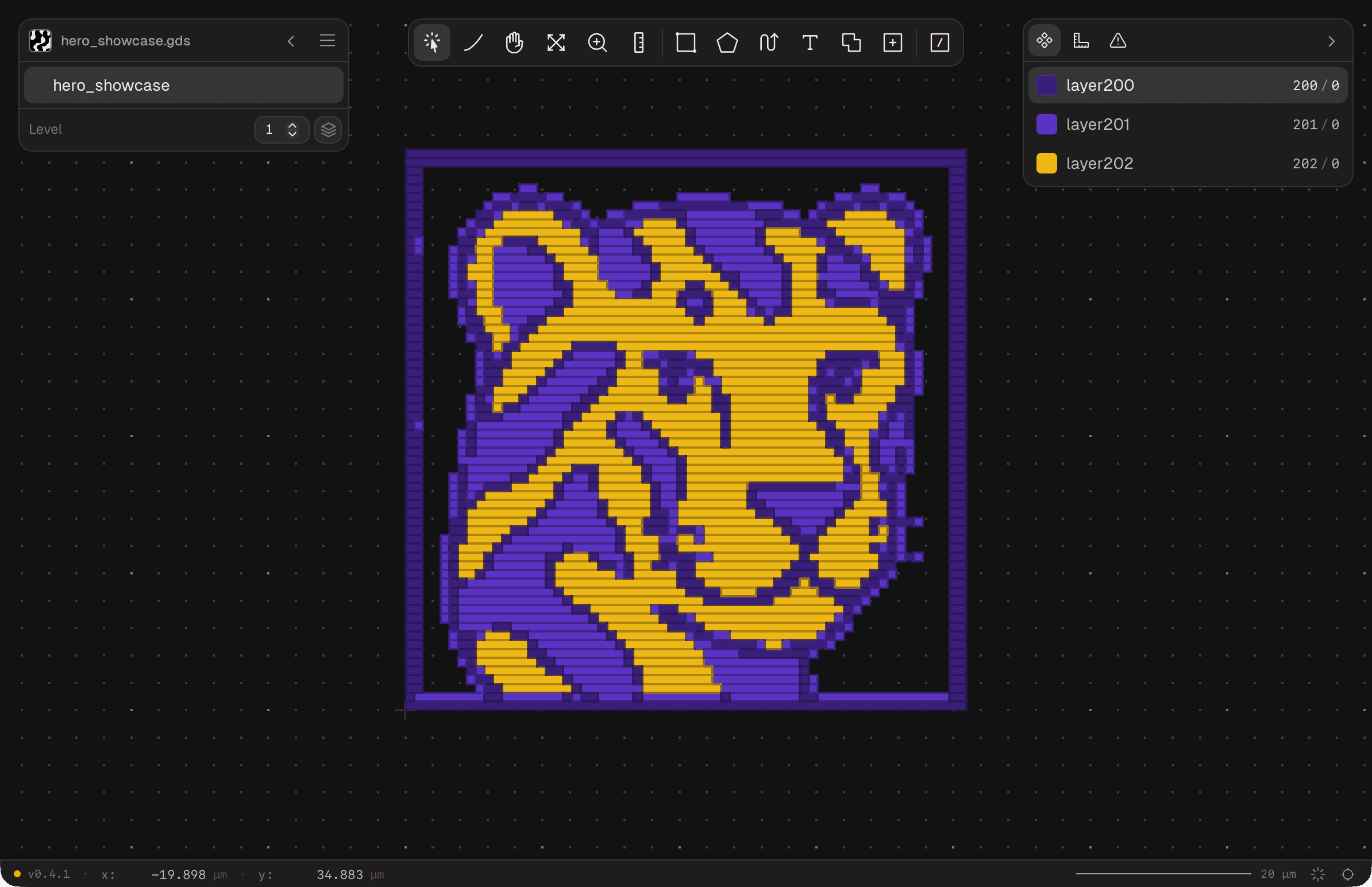Click the stacked layers button beside Level
The image size is (1372, 887).
(x=328, y=129)
